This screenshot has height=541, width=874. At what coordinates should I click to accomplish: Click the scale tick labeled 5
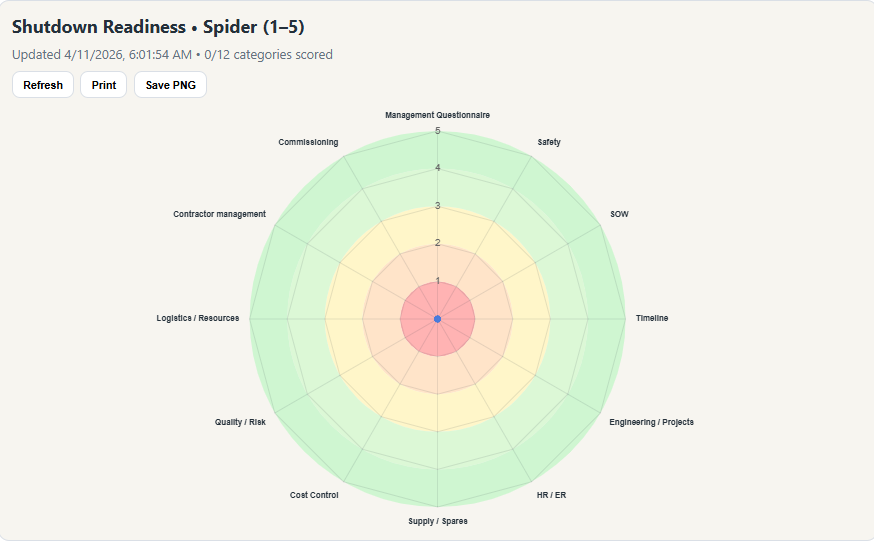point(438,131)
